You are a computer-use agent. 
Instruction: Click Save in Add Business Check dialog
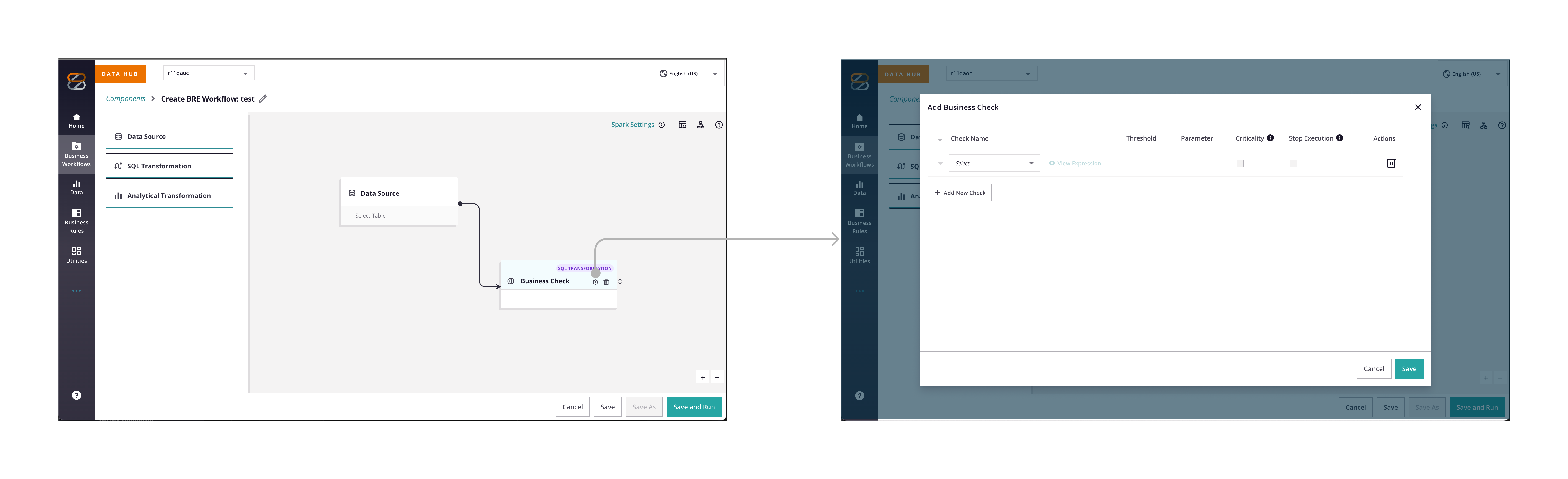[1409, 369]
